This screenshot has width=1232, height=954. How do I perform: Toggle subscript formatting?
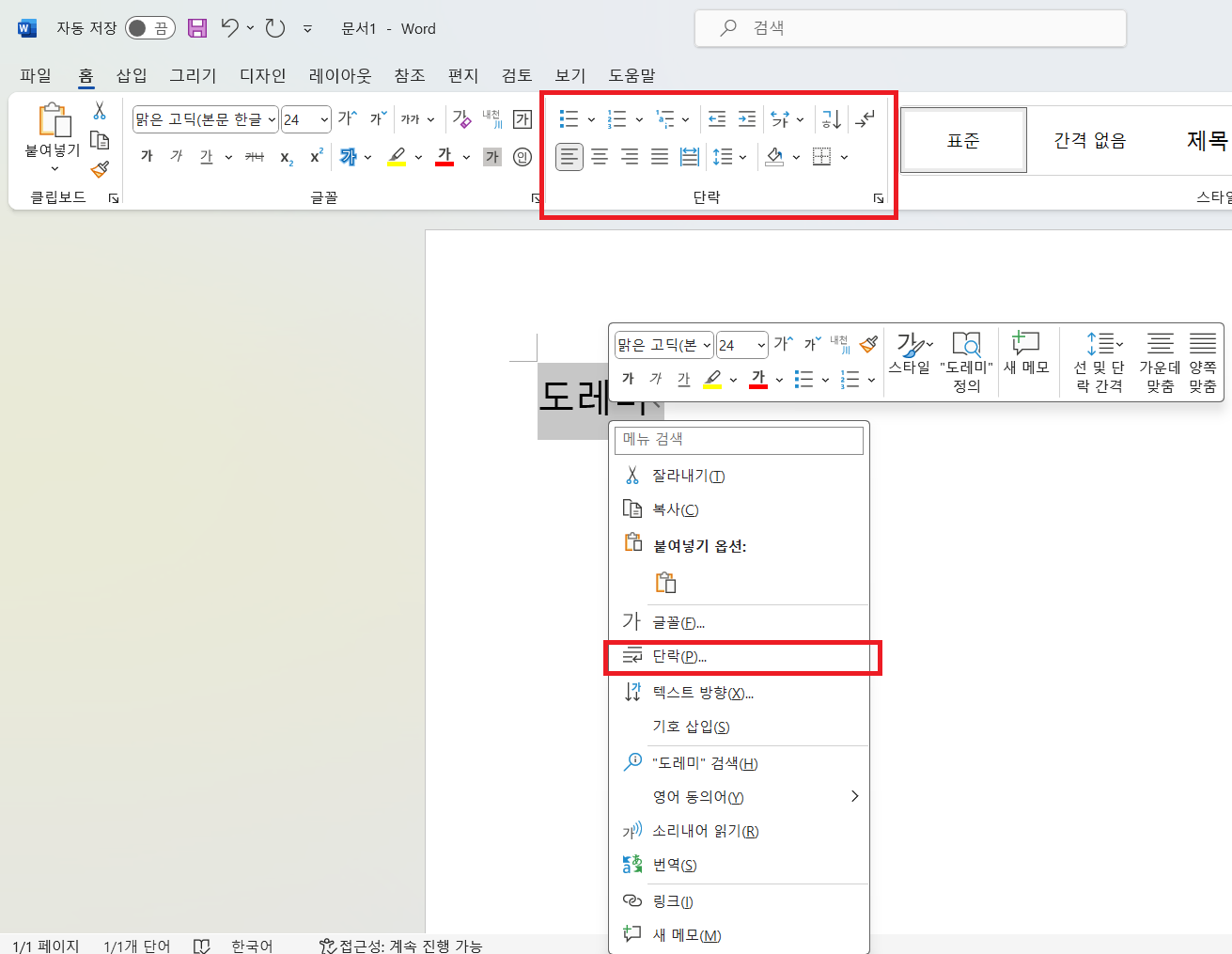(x=287, y=157)
